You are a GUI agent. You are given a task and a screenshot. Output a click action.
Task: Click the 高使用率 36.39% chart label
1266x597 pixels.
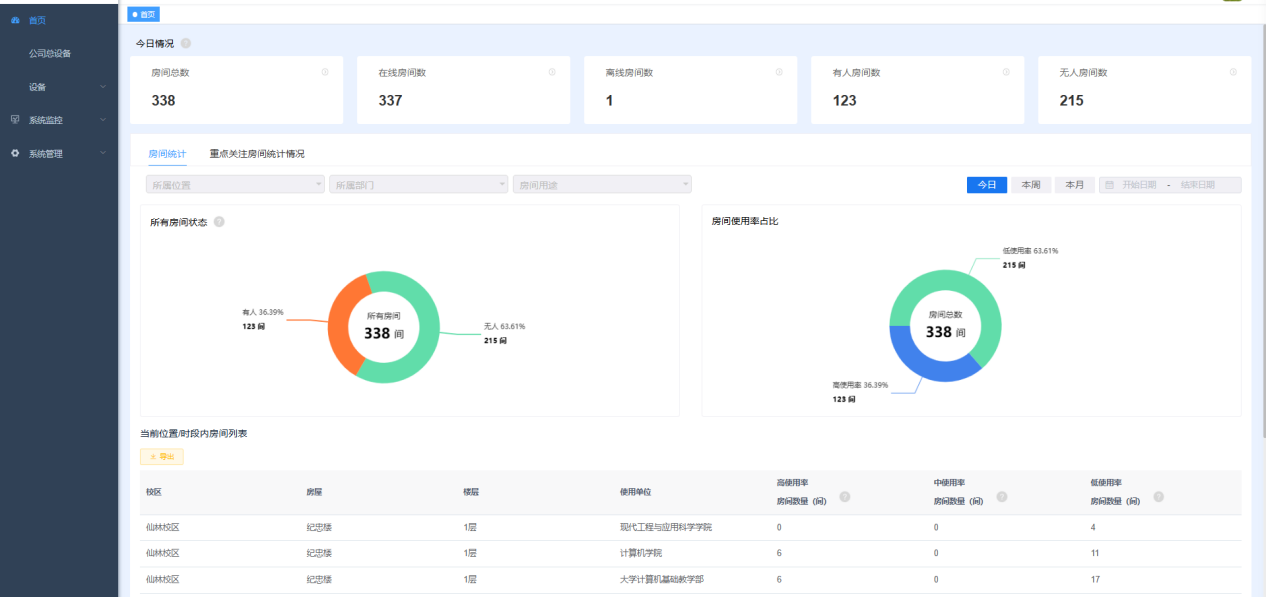click(860, 384)
